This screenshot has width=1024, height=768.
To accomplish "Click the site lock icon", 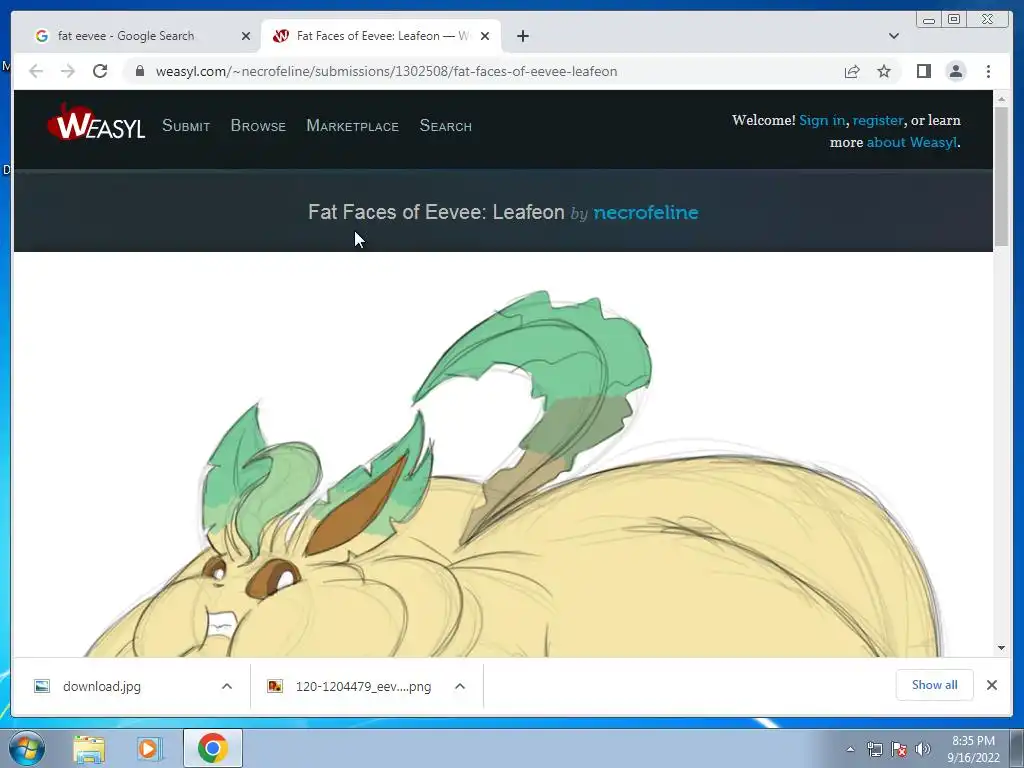I will click(x=140, y=71).
